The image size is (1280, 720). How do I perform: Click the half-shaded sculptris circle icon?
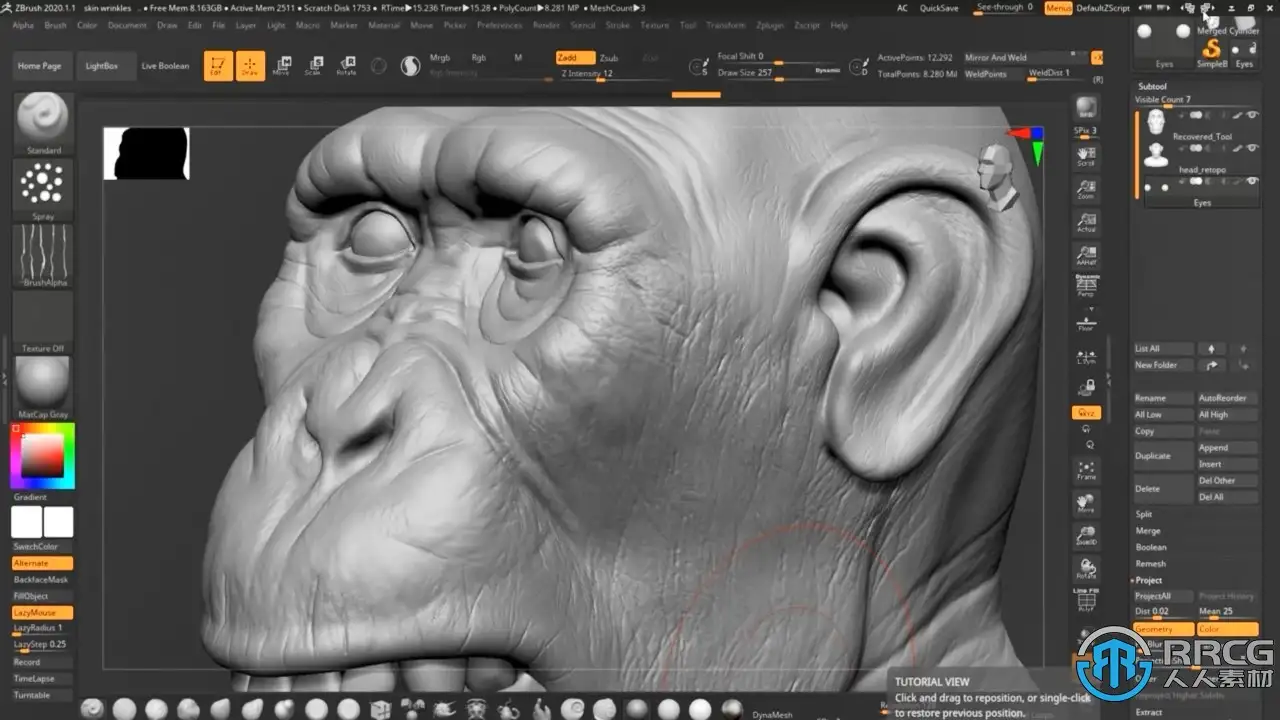point(410,66)
